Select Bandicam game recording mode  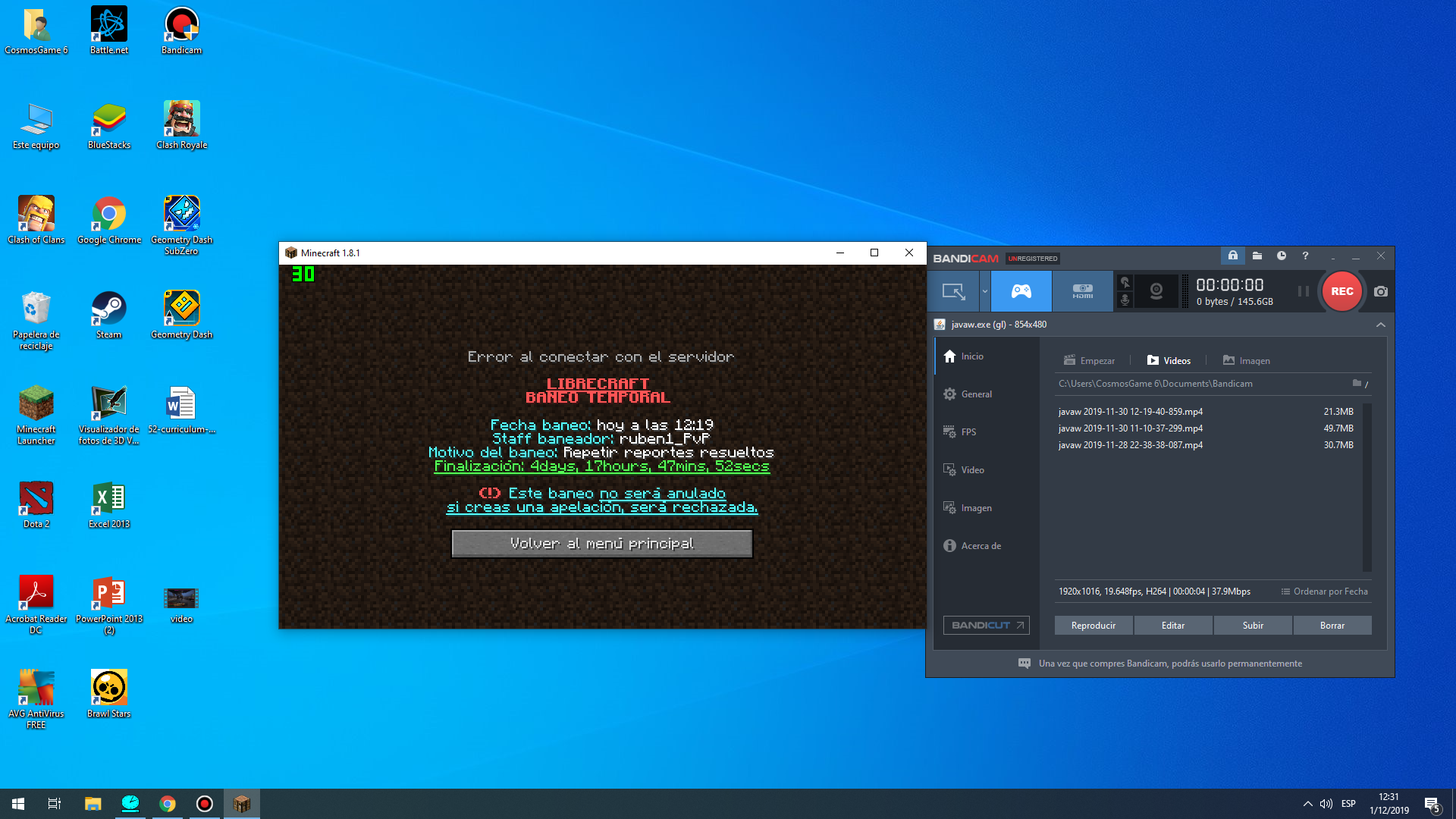[1021, 291]
